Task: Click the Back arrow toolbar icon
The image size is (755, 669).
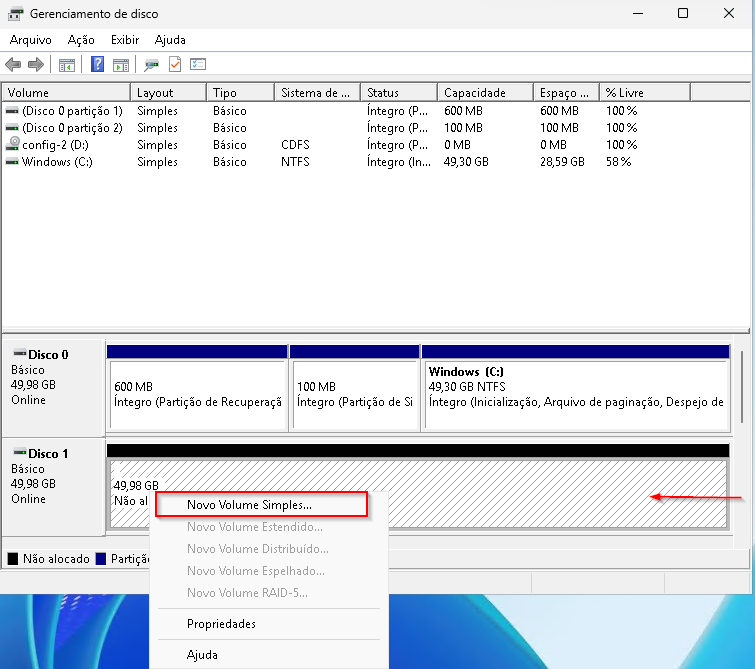Action: 13,65
